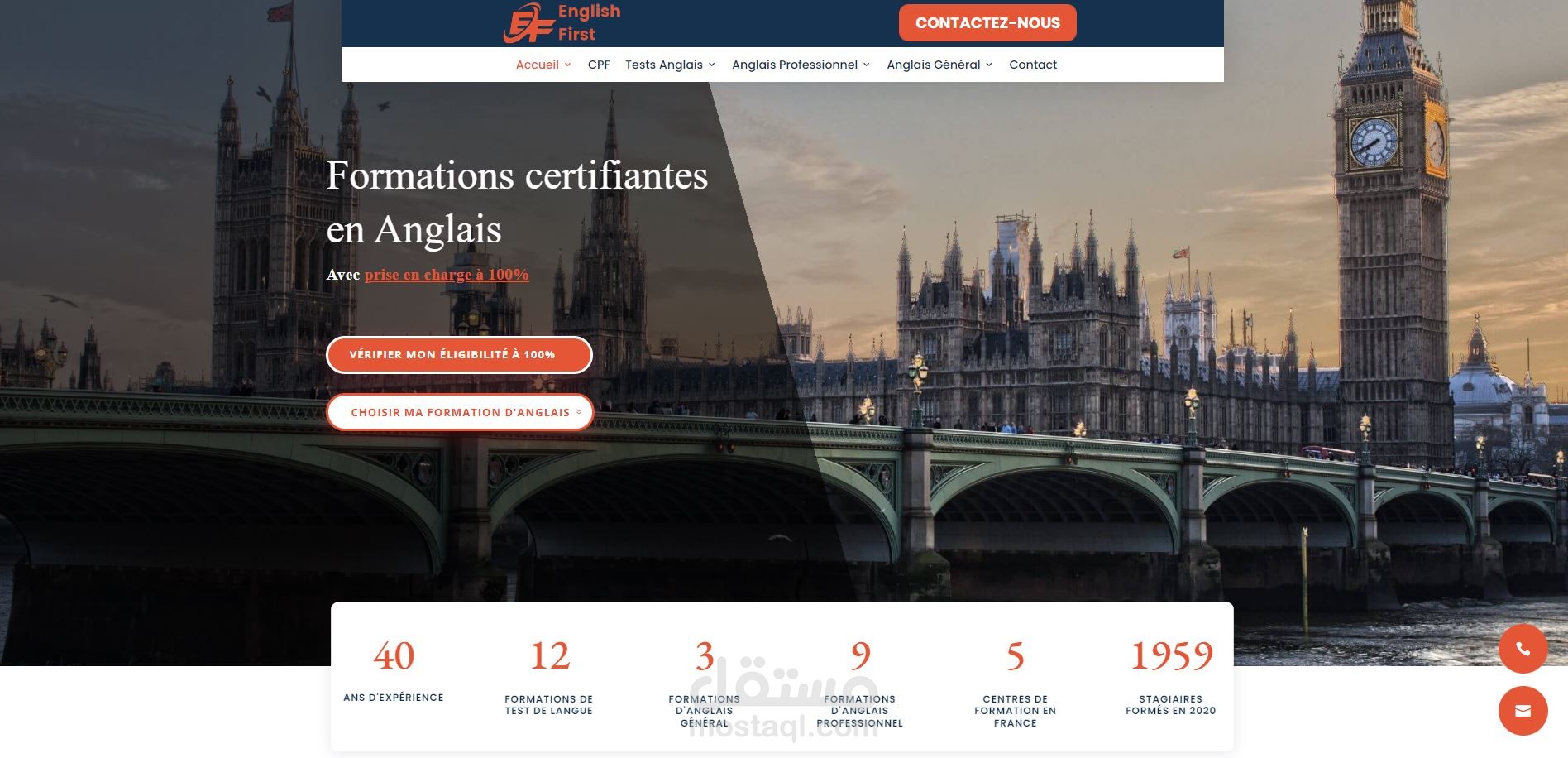The image size is (1568, 758).
Task: Click the '5' centres counter
Action: coord(1016,656)
